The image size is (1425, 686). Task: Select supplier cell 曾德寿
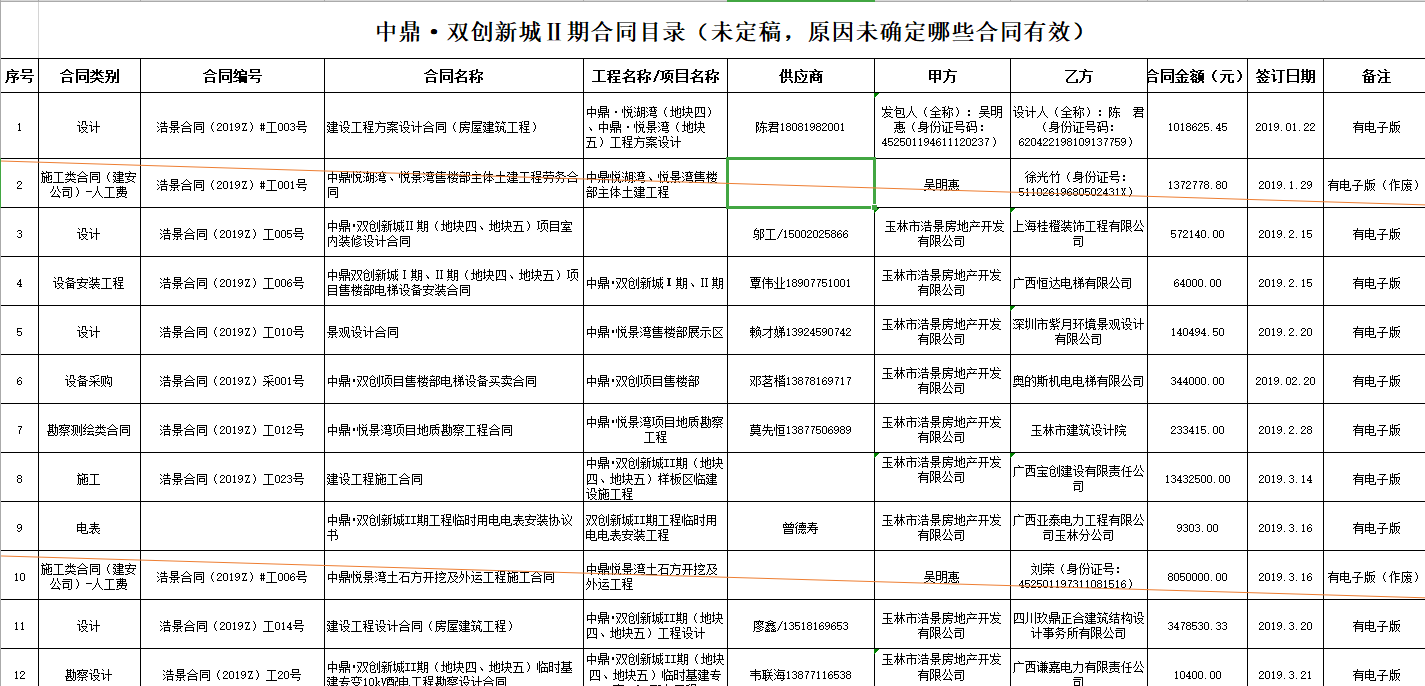801,528
